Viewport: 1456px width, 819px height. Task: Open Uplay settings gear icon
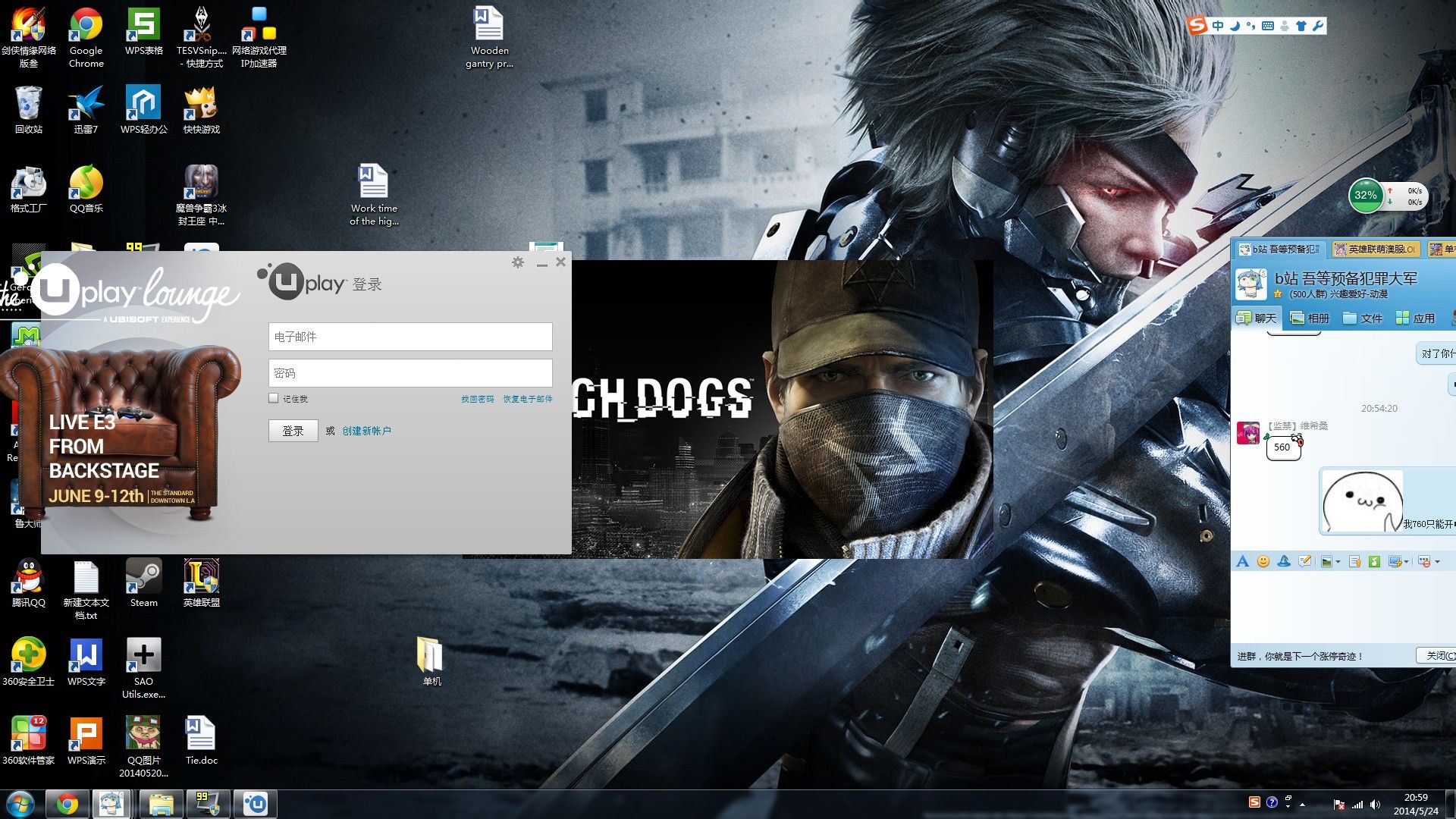pos(518,262)
